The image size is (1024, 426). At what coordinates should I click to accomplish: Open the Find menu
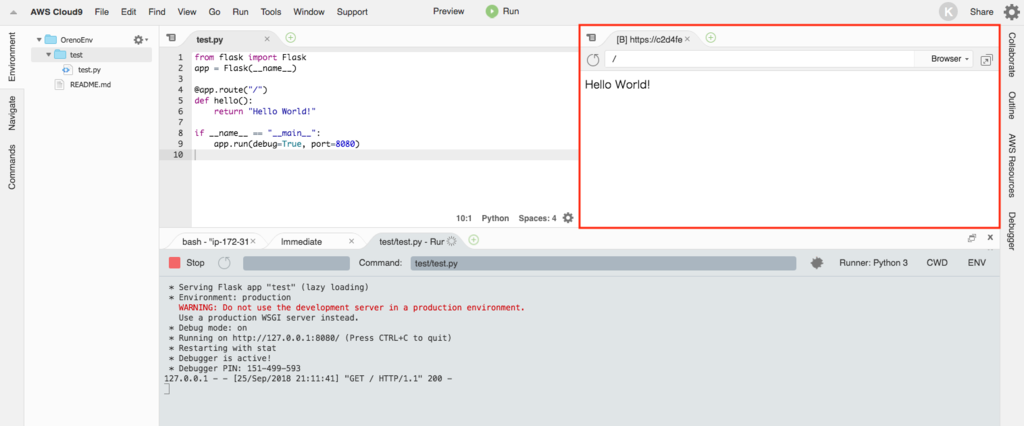[x=157, y=12]
